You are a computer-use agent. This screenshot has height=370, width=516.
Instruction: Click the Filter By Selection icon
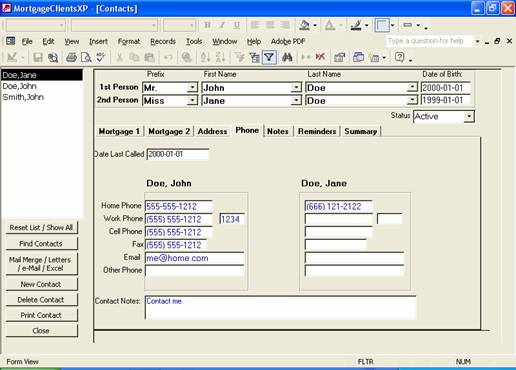[x=239, y=57]
